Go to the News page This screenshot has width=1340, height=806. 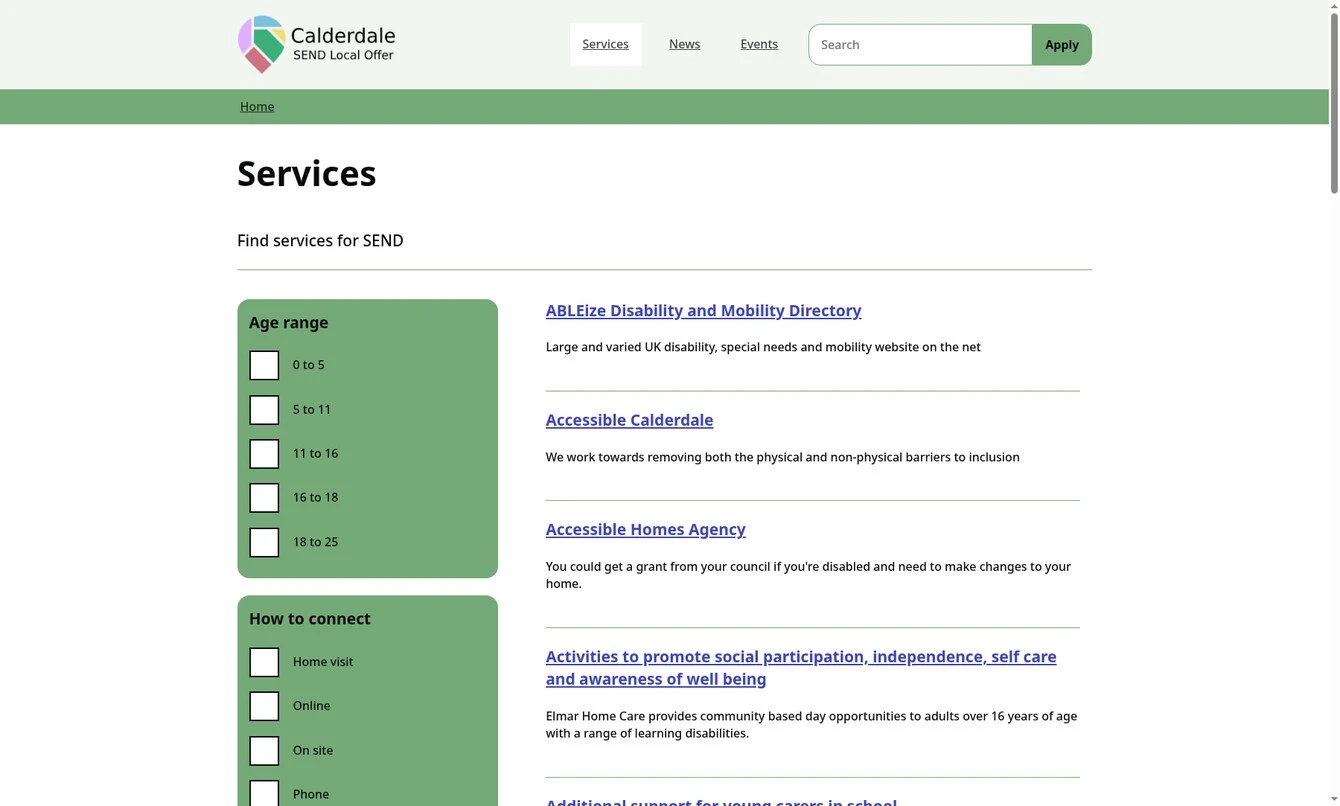pyautogui.click(x=685, y=44)
